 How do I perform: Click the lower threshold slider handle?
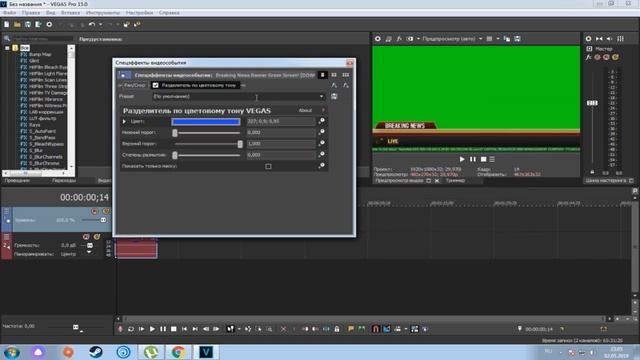click(x=175, y=133)
